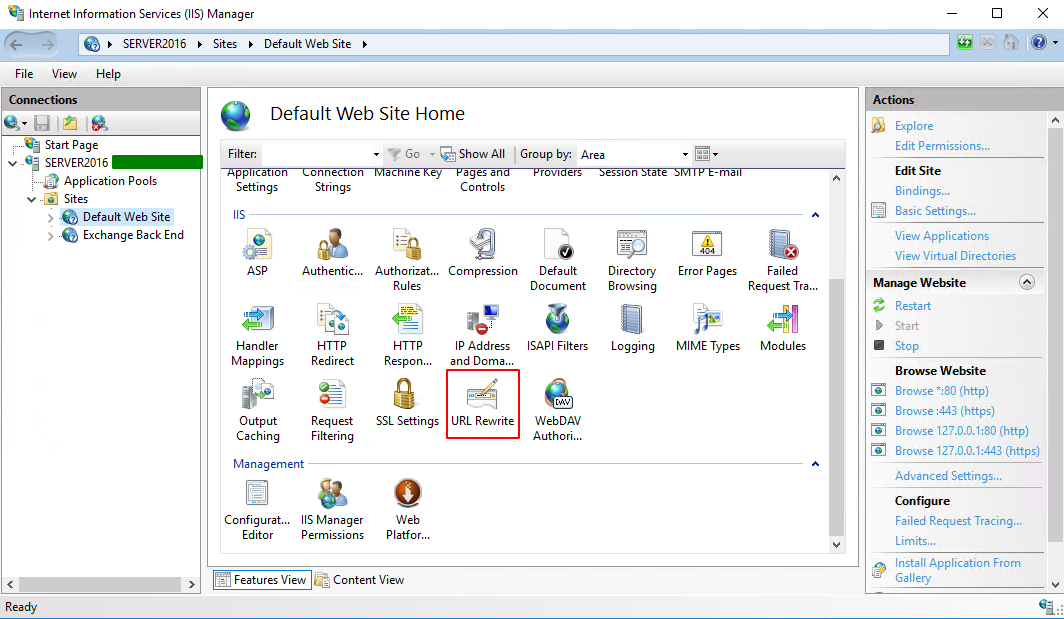The width and height of the screenshot is (1064, 619).
Task: Expand the Exchange Back End node
Action: [50, 236]
